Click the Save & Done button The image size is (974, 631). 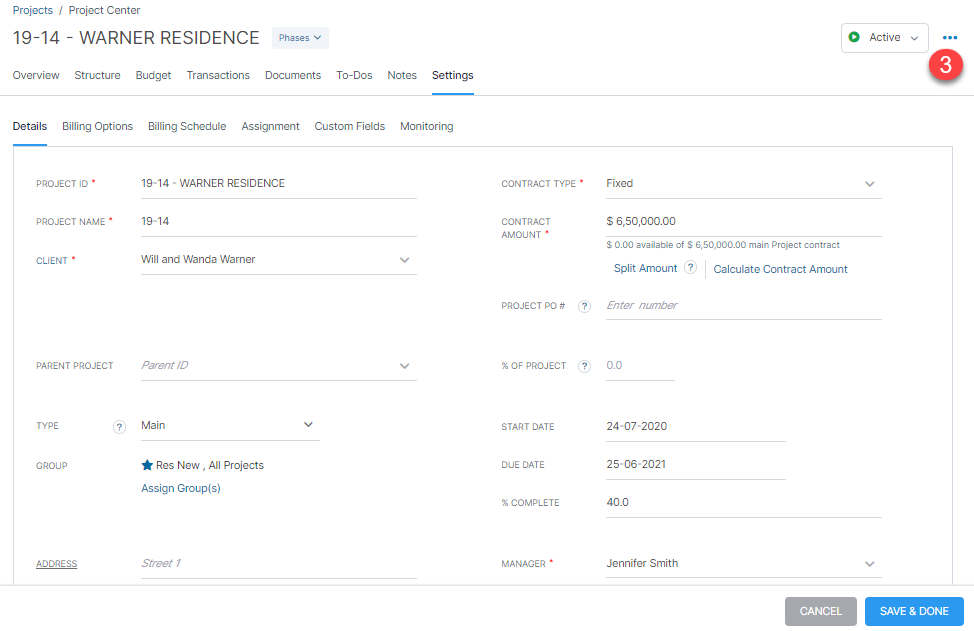click(914, 611)
